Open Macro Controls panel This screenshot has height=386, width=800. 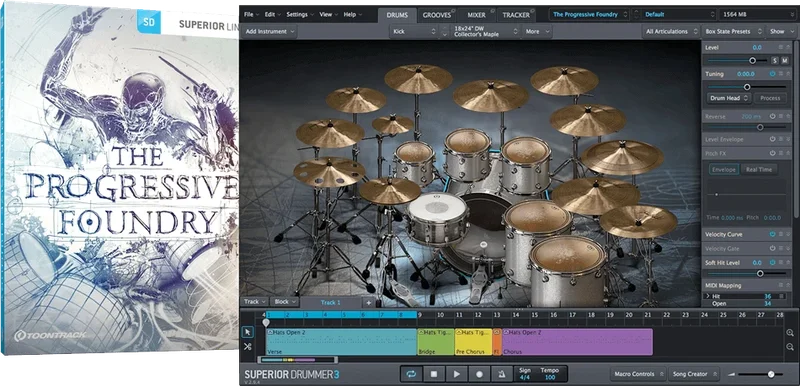coord(638,374)
